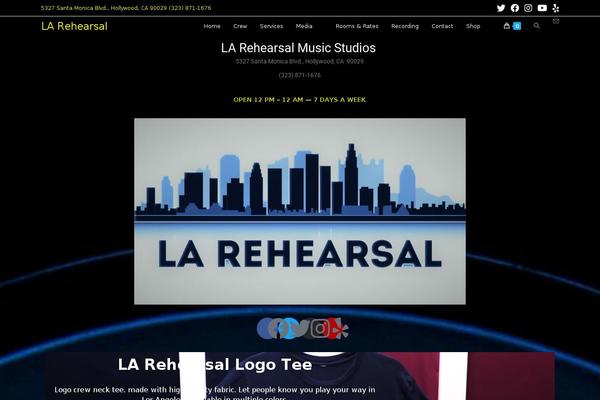Image resolution: width=600 pixels, height=400 pixels.
Task: Go to the Home menu item
Action: [212, 26]
